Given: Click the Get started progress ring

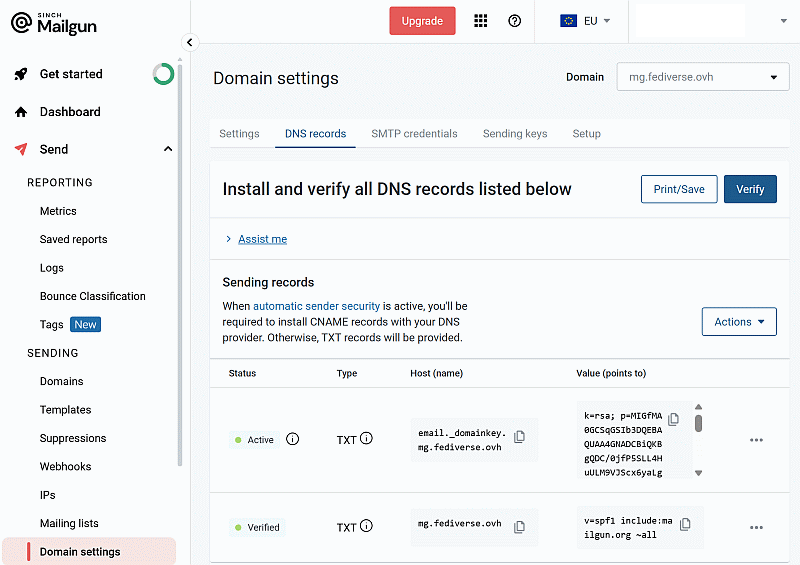Looking at the screenshot, I should click(x=163, y=74).
